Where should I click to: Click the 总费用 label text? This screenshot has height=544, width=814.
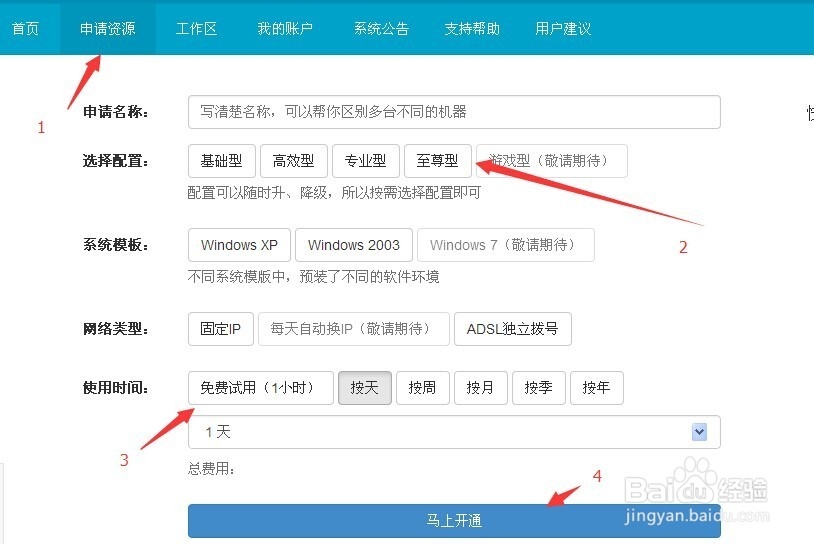click(x=211, y=469)
